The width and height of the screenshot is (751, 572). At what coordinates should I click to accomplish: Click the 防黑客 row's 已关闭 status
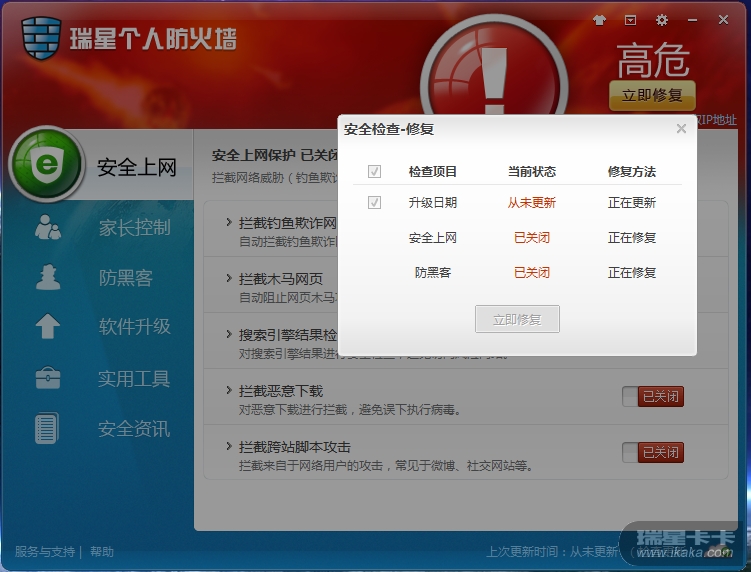coord(532,273)
